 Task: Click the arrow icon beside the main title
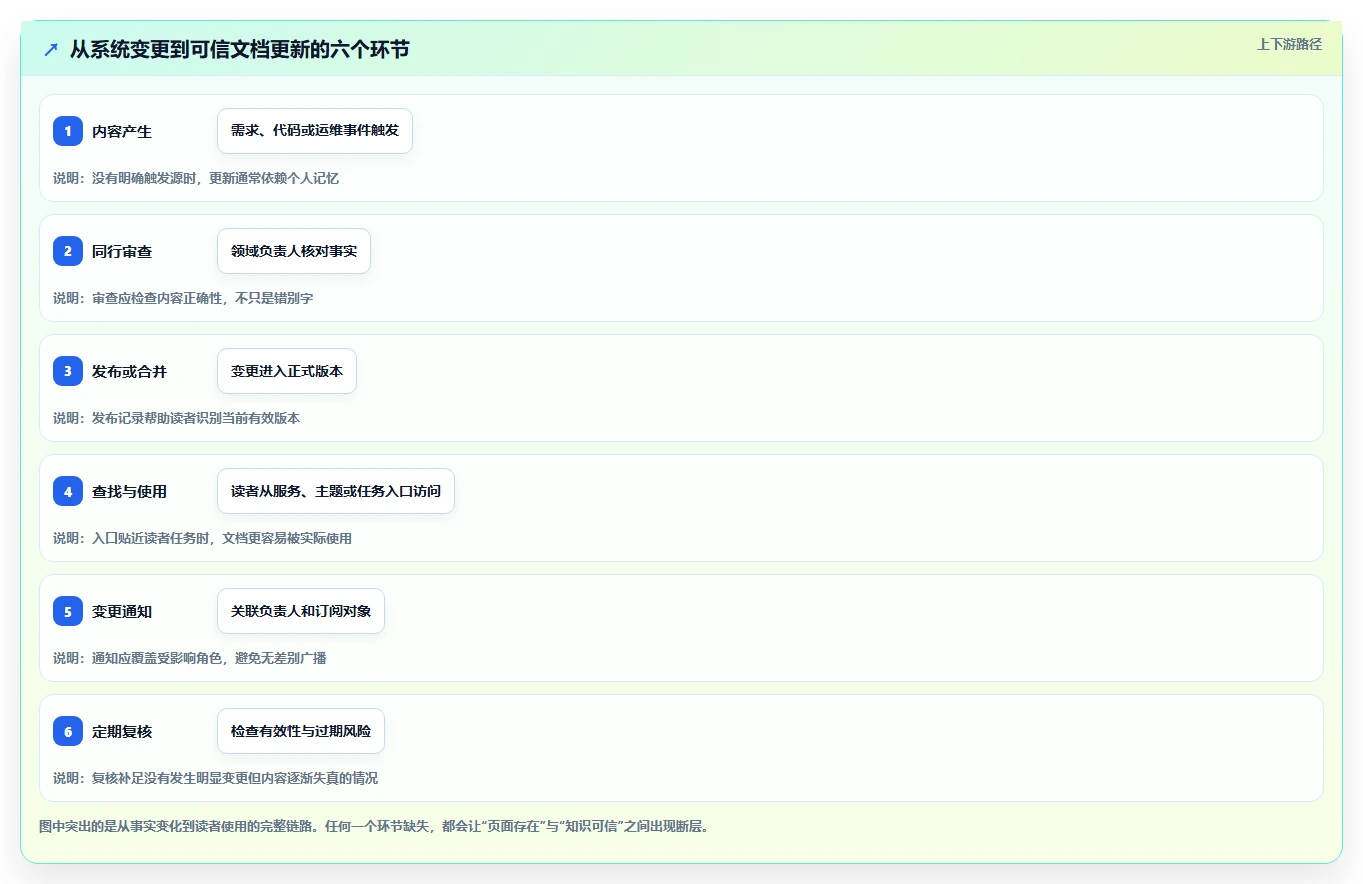(51, 49)
